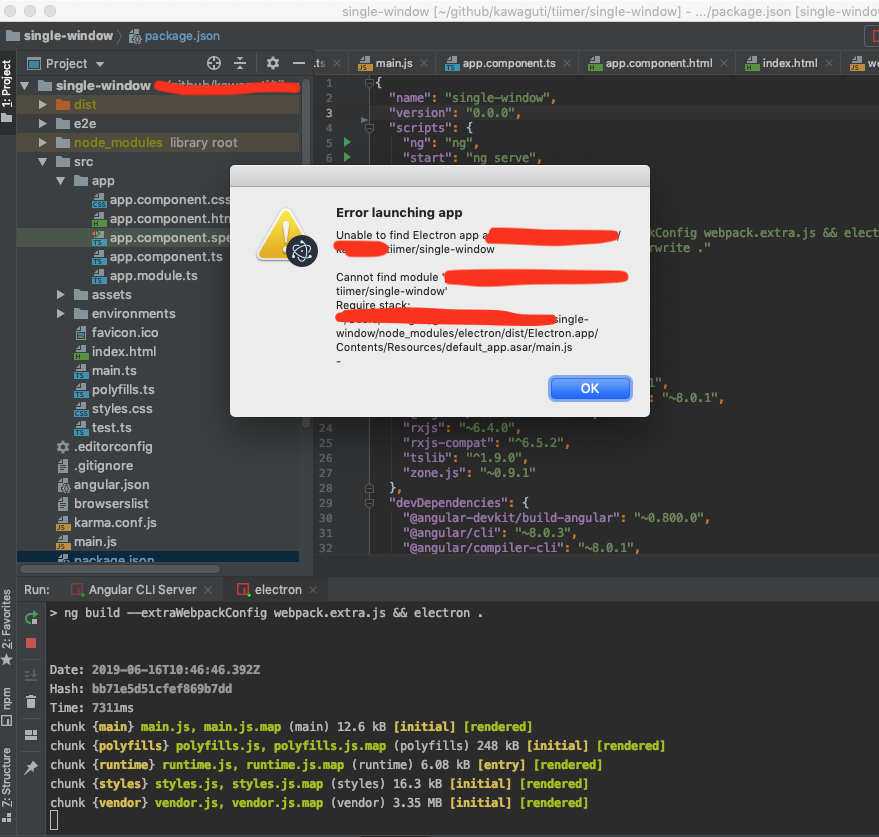Run the ng script from gutter arrow
Image resolution: width=879 pixels, height=837 pixels.
click(x=347, y=142)
